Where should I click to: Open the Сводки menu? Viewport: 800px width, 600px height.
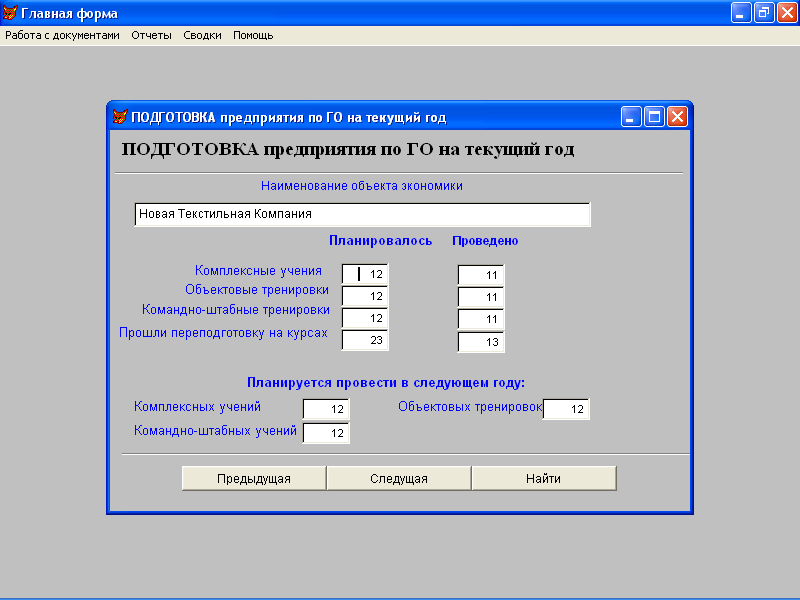point(202,35)
